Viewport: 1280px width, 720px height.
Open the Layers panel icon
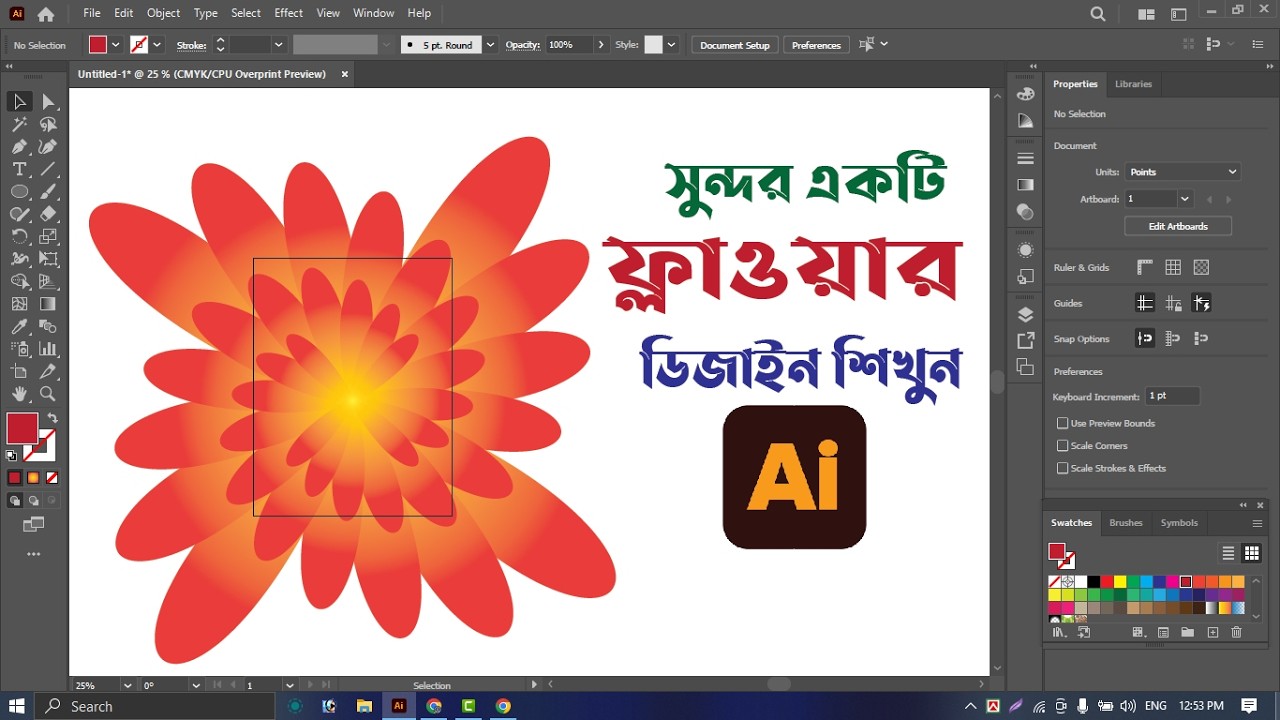(x=1025, y=314)
